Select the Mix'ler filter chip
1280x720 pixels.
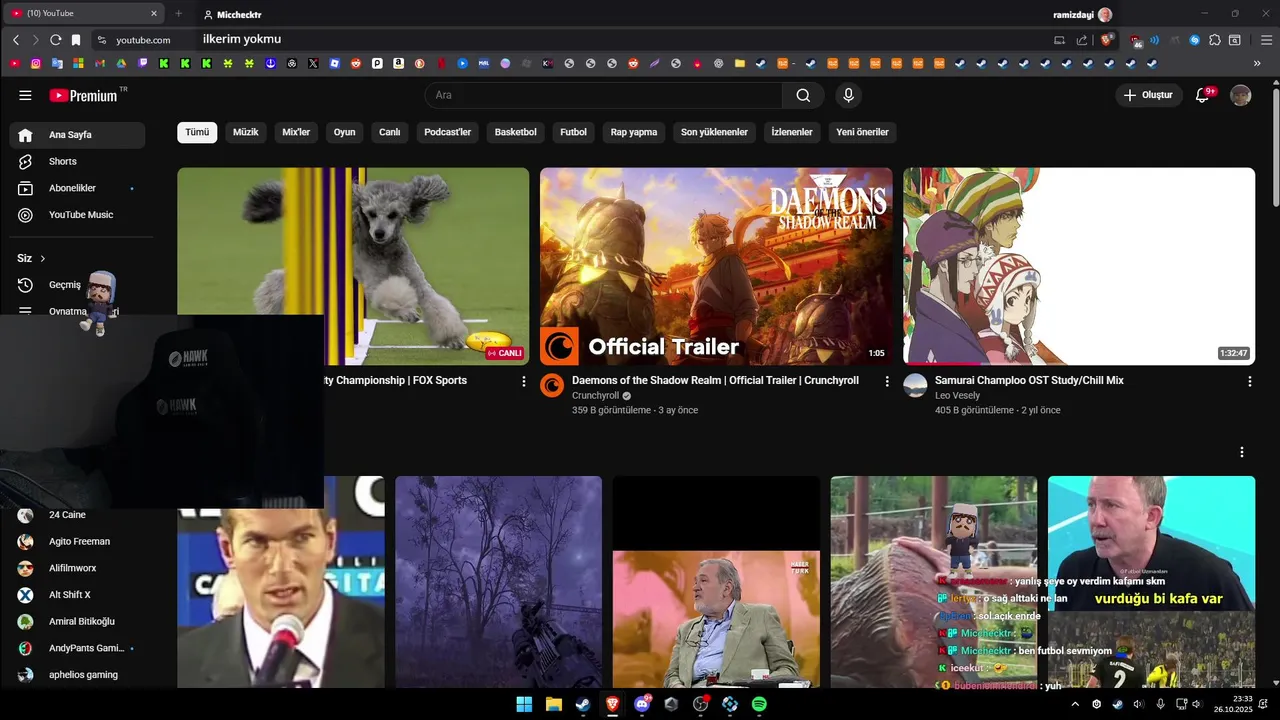tap(296, 132)
